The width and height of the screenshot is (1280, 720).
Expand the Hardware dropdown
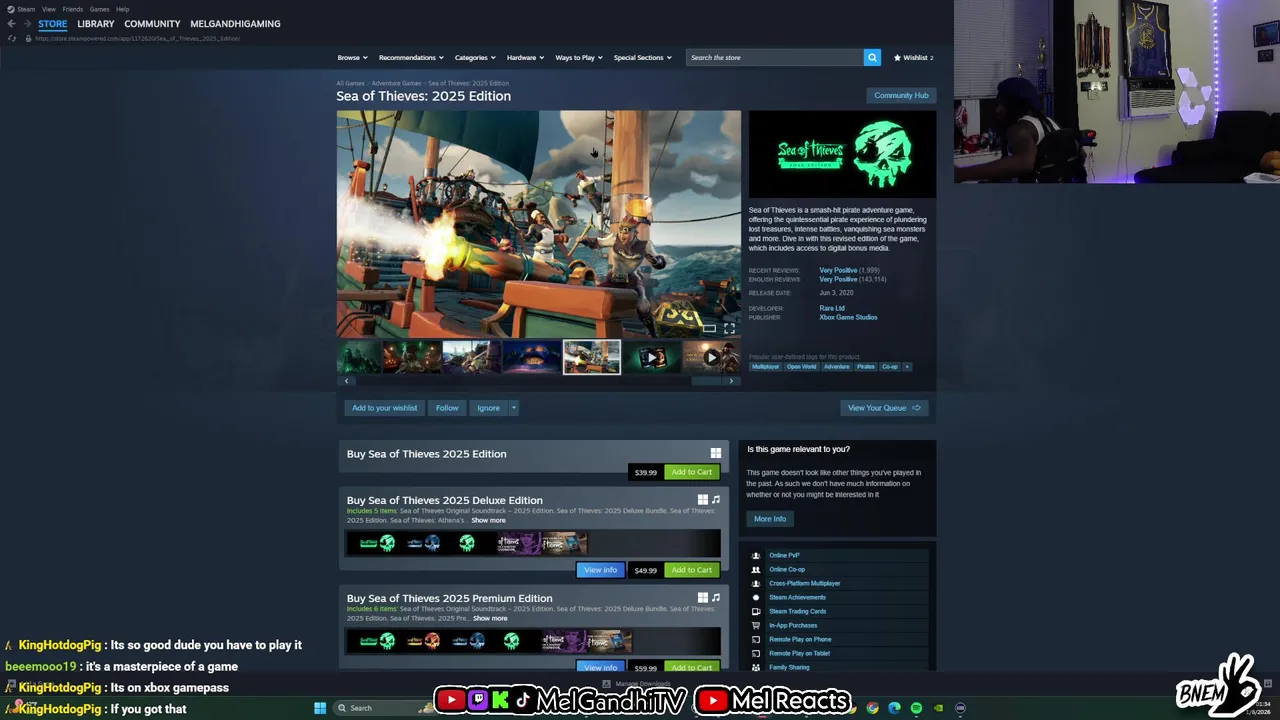tap(525, 57)
